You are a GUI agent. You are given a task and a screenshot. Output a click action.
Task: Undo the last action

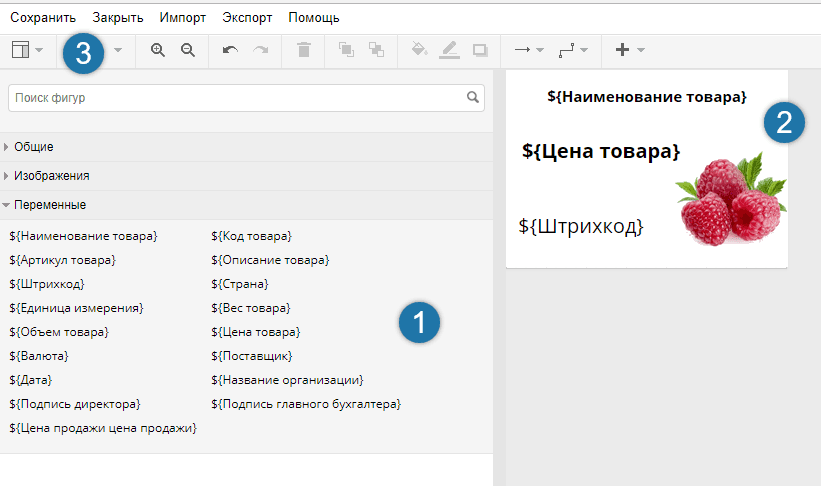[x=230, y=50]
